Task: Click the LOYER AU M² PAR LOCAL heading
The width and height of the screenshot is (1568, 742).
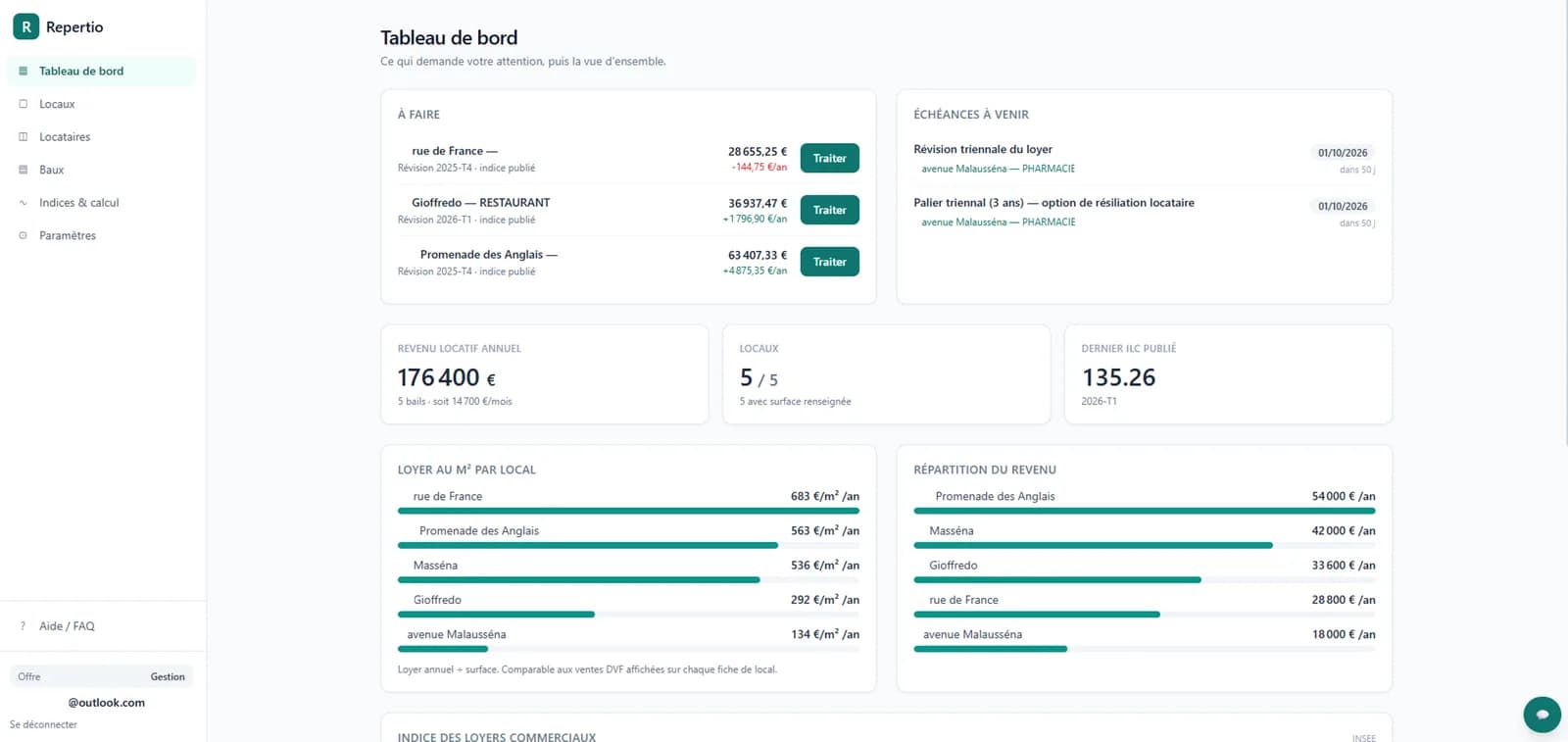Action: click(466, 470)
